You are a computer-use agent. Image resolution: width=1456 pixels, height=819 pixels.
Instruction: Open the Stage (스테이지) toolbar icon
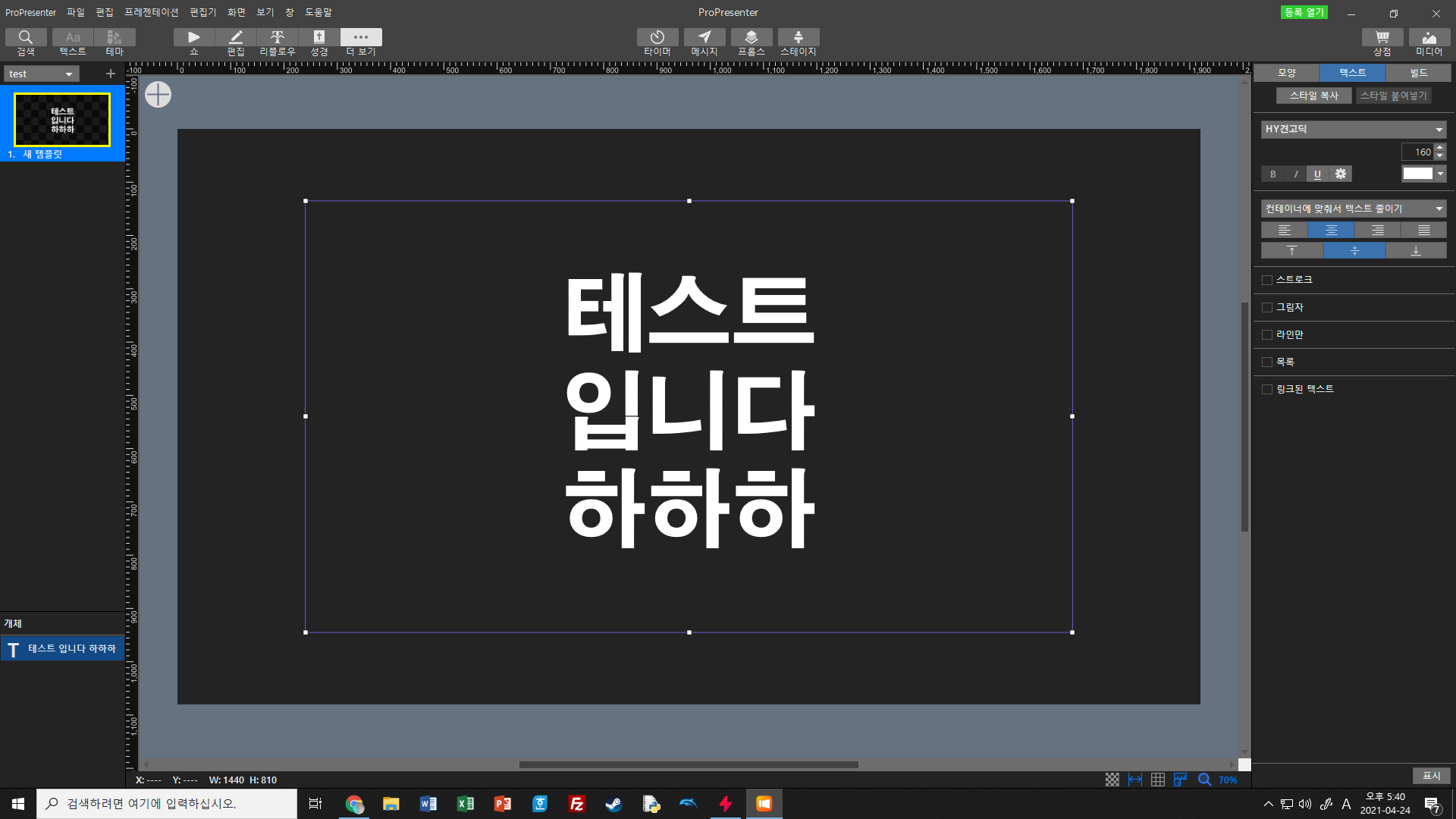[798, 38]
